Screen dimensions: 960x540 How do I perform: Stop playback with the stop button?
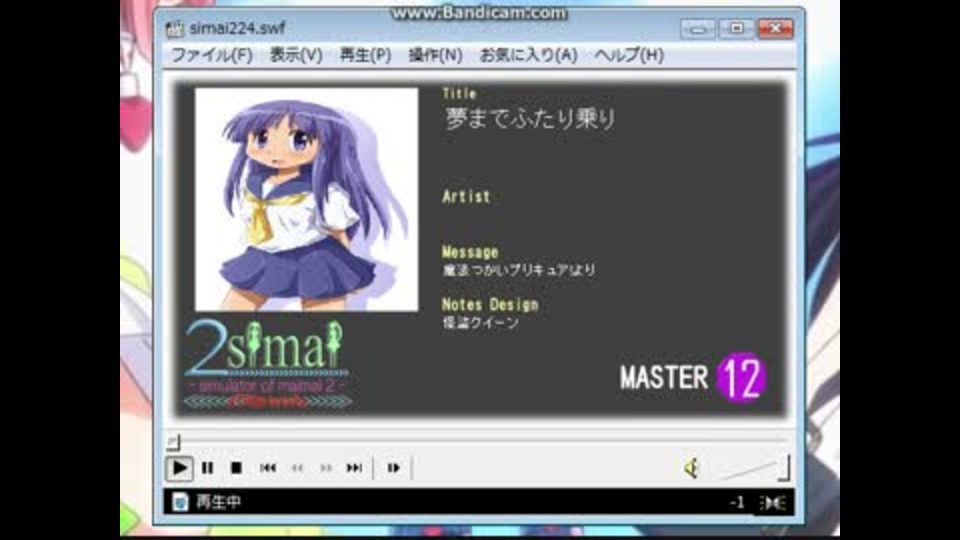click(236, 468)
